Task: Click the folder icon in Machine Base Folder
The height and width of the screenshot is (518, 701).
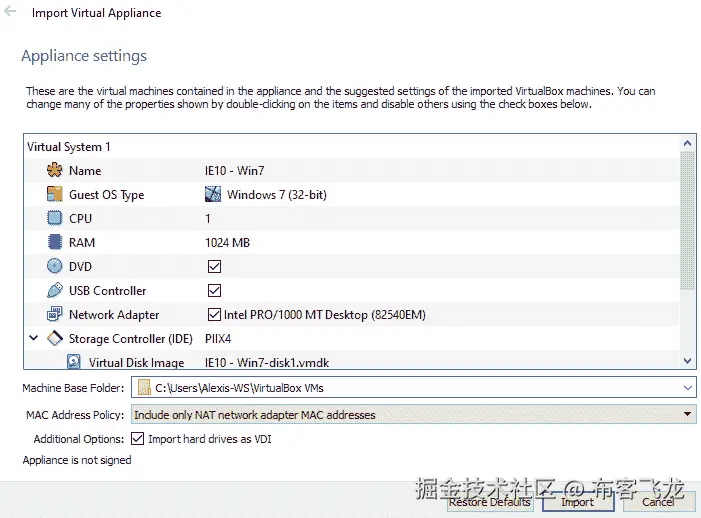Action: 144,387
